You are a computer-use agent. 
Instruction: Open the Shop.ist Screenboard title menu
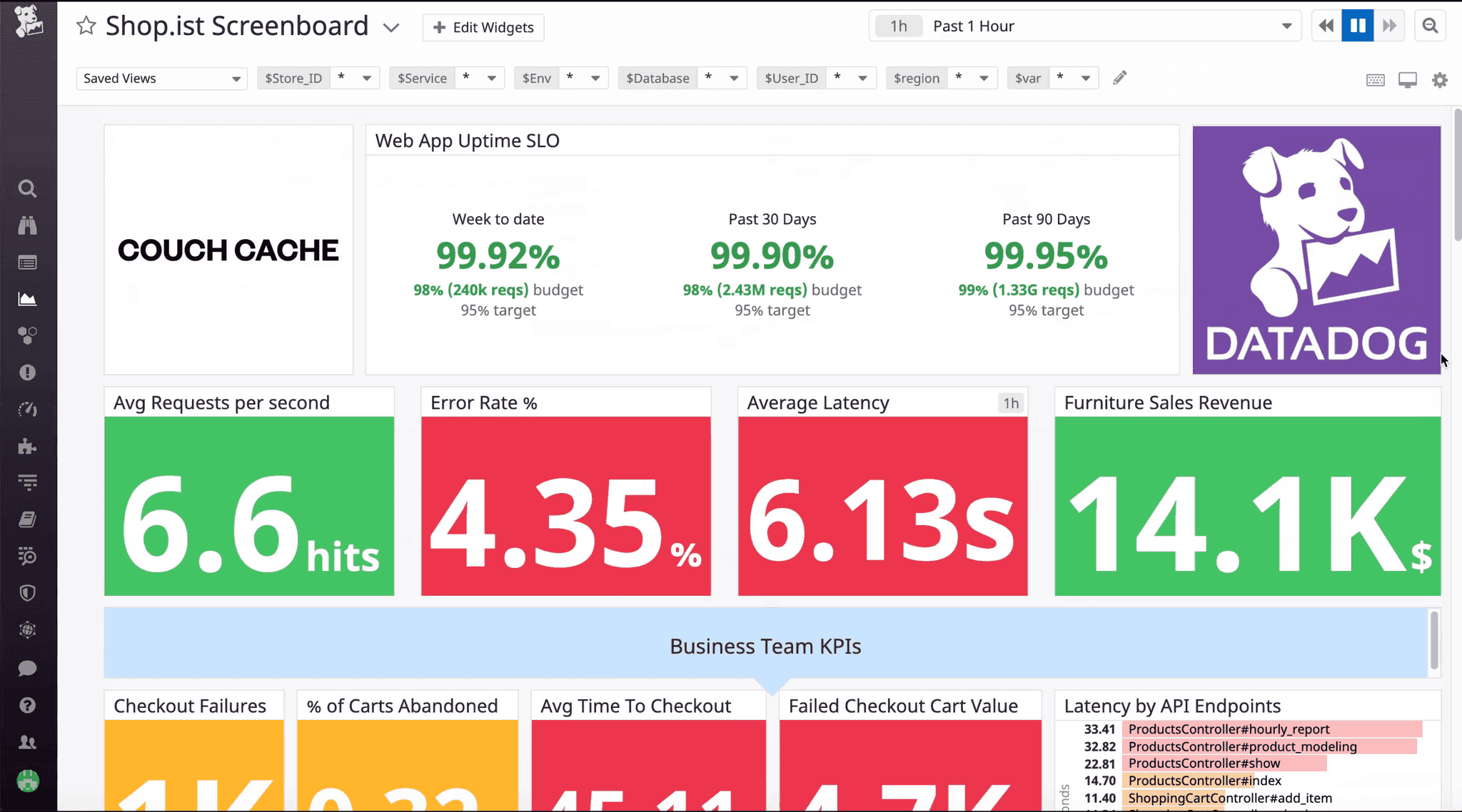(x=391, y=27)
